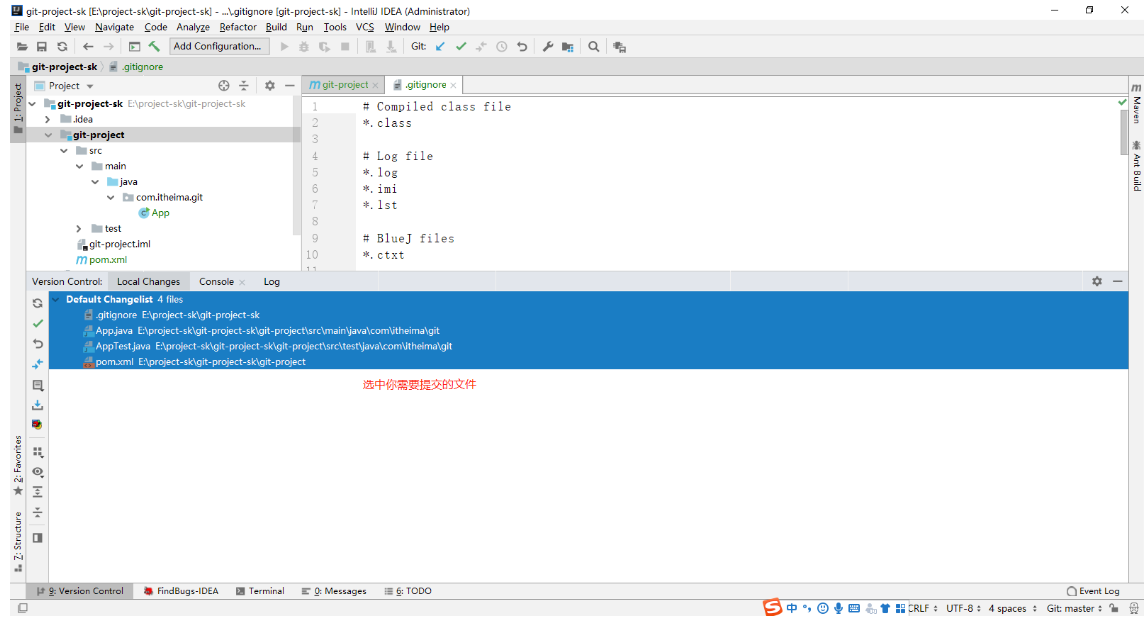Switch to the Console tab

pyautogui.click(x=216, y=281)
